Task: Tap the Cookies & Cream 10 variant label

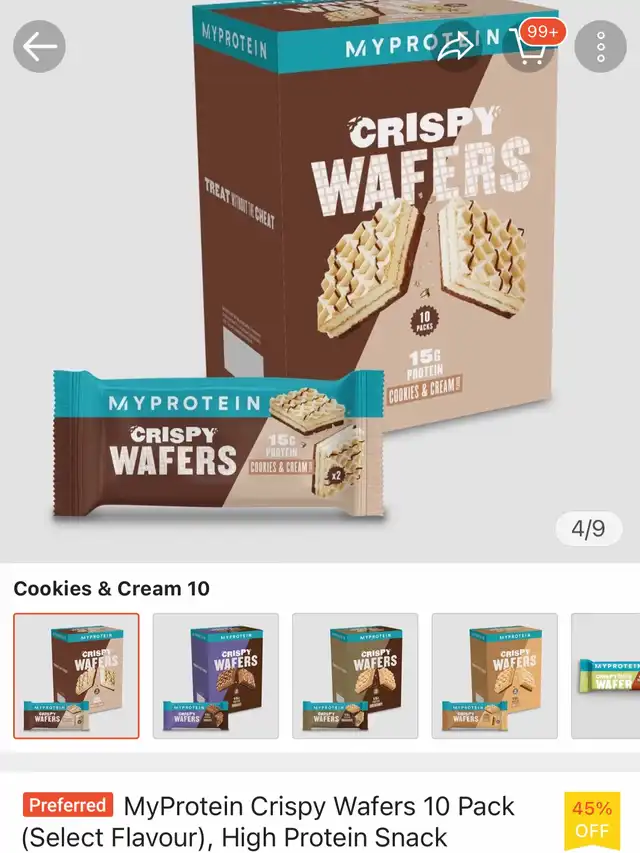Action: (x=112, y=589)
